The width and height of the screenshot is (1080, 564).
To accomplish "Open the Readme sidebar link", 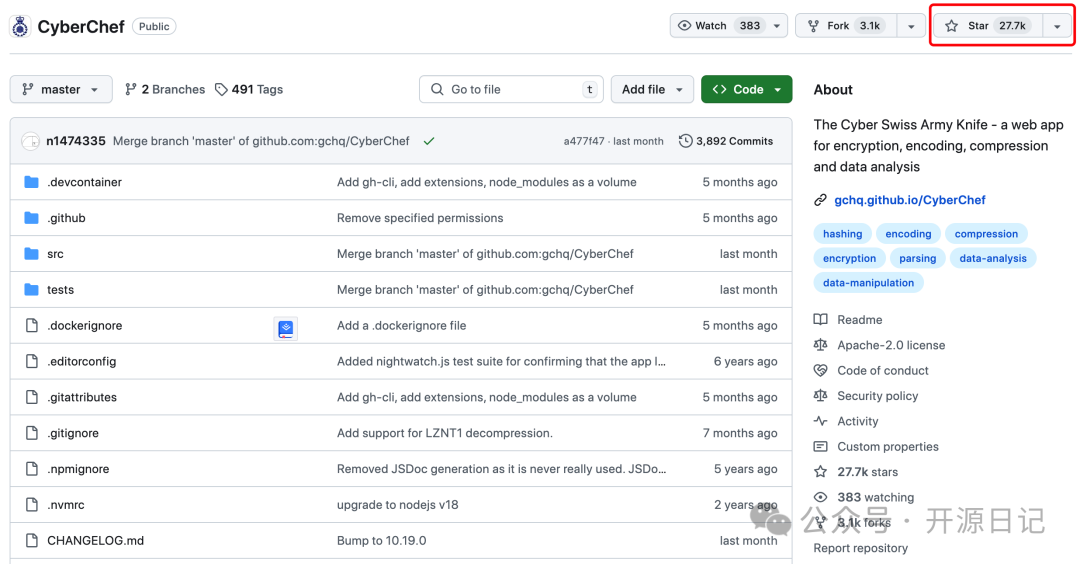I will 860,320.
